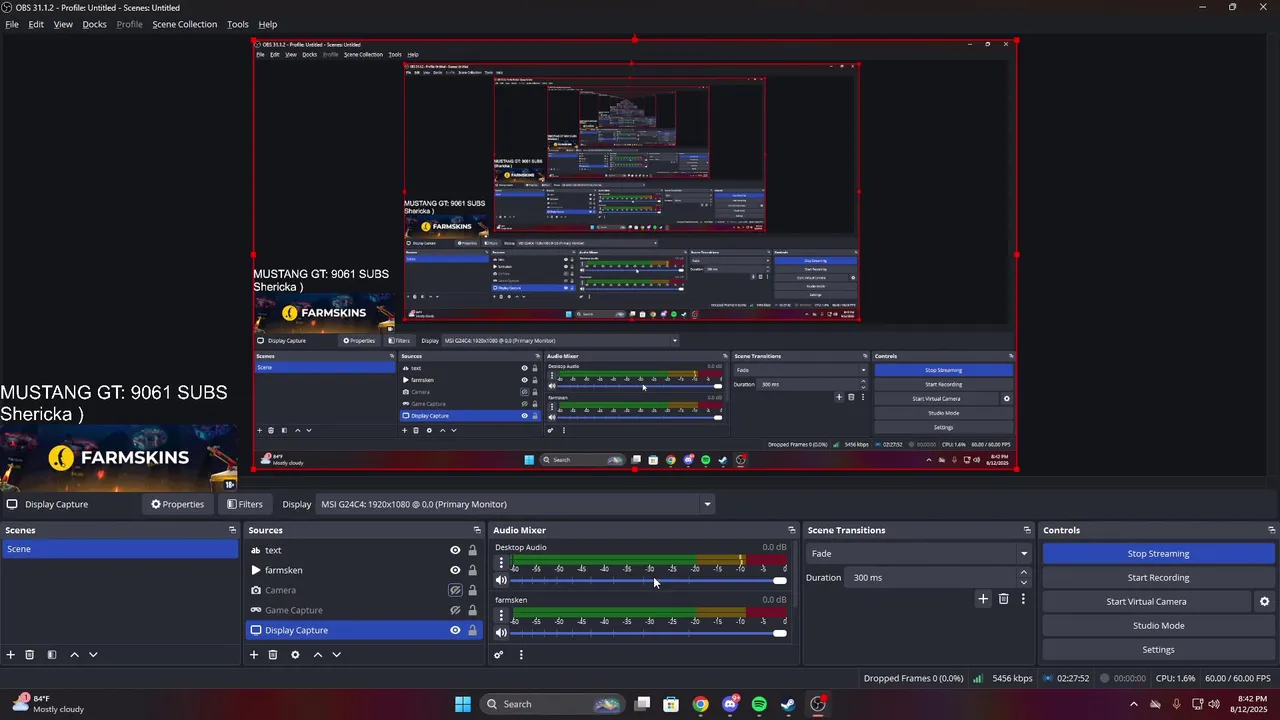Viewport: 1280px width, 720px height.
Task: Move scene up with arrow icon
Action: 74,655
